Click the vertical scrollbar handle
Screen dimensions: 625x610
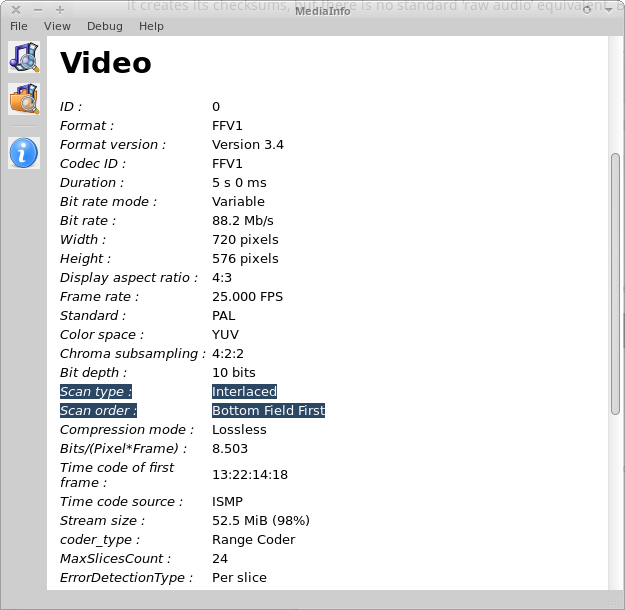coord(615,283)
